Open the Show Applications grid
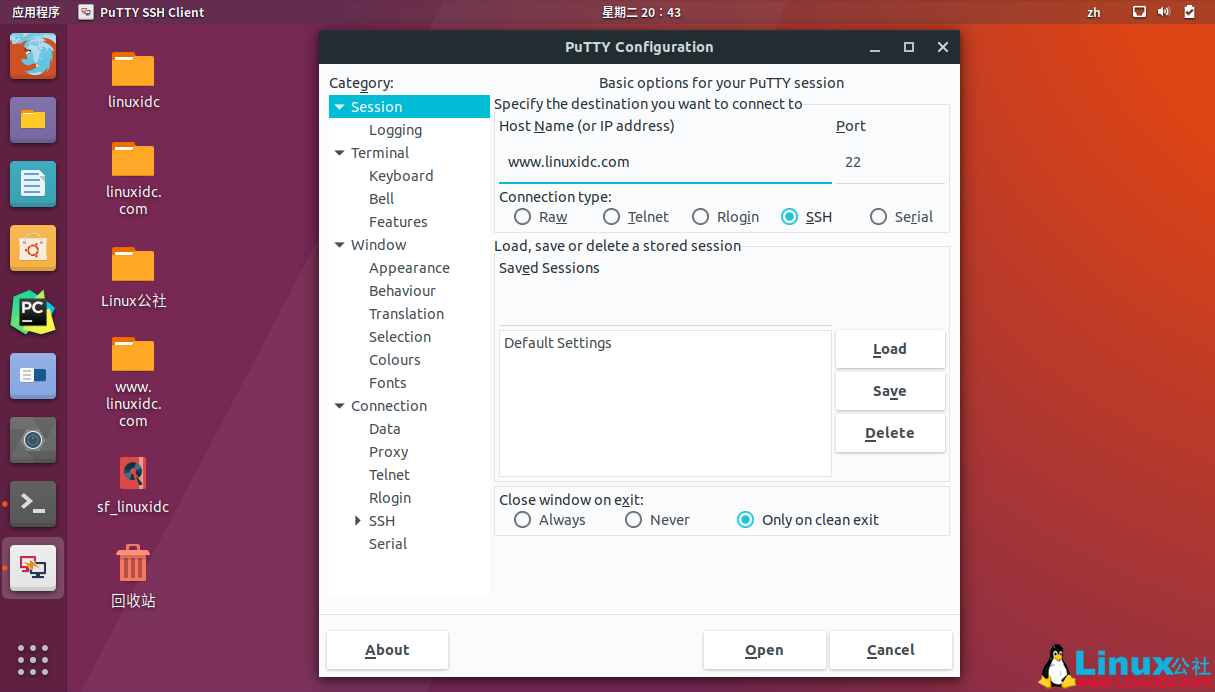1215x692 pixels. (x=33, y=660)
